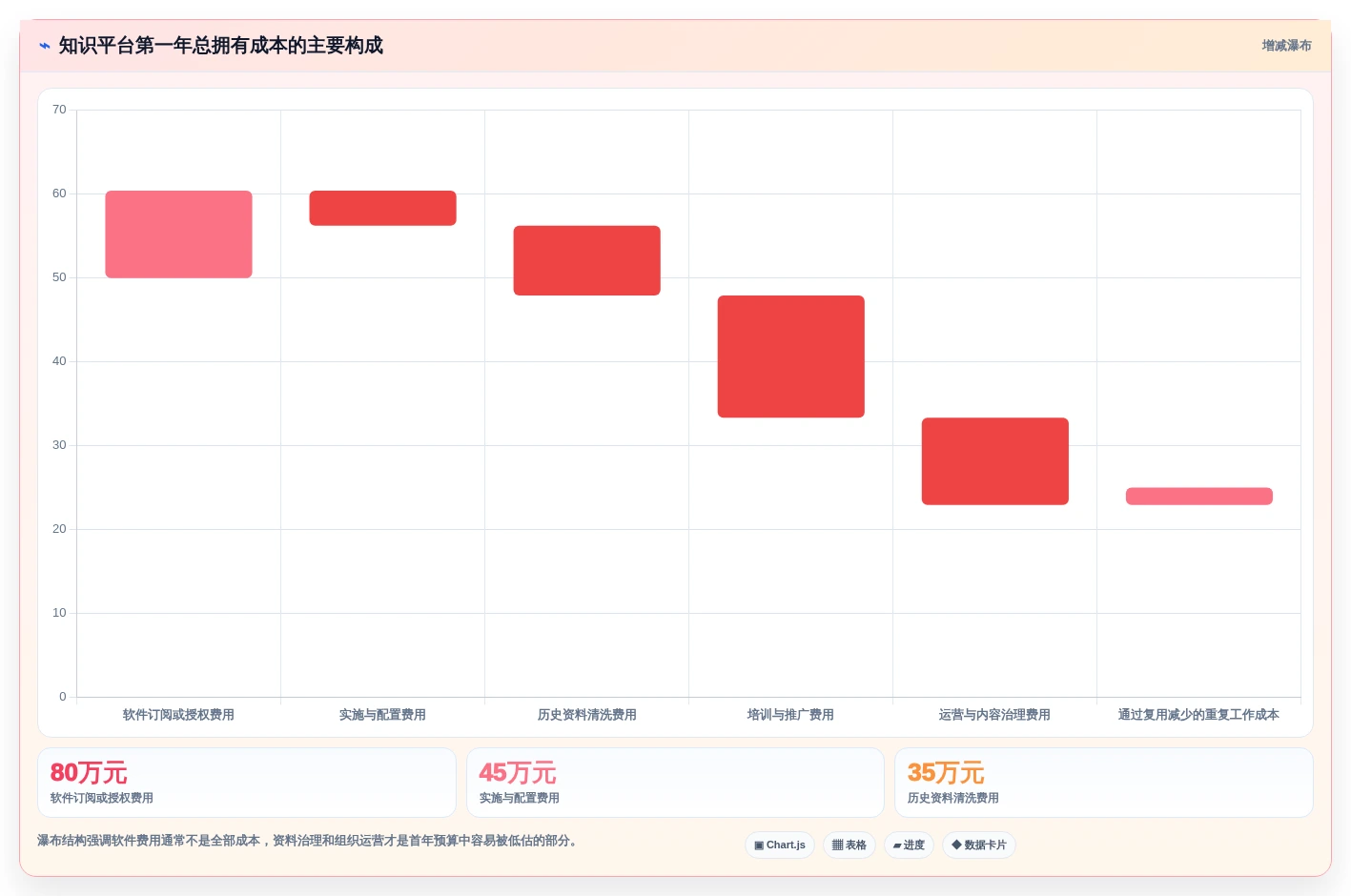The image size is (1351, 896).
Task: Click x-axis label 历史资料清洗费用
Action: coord(586,715)
